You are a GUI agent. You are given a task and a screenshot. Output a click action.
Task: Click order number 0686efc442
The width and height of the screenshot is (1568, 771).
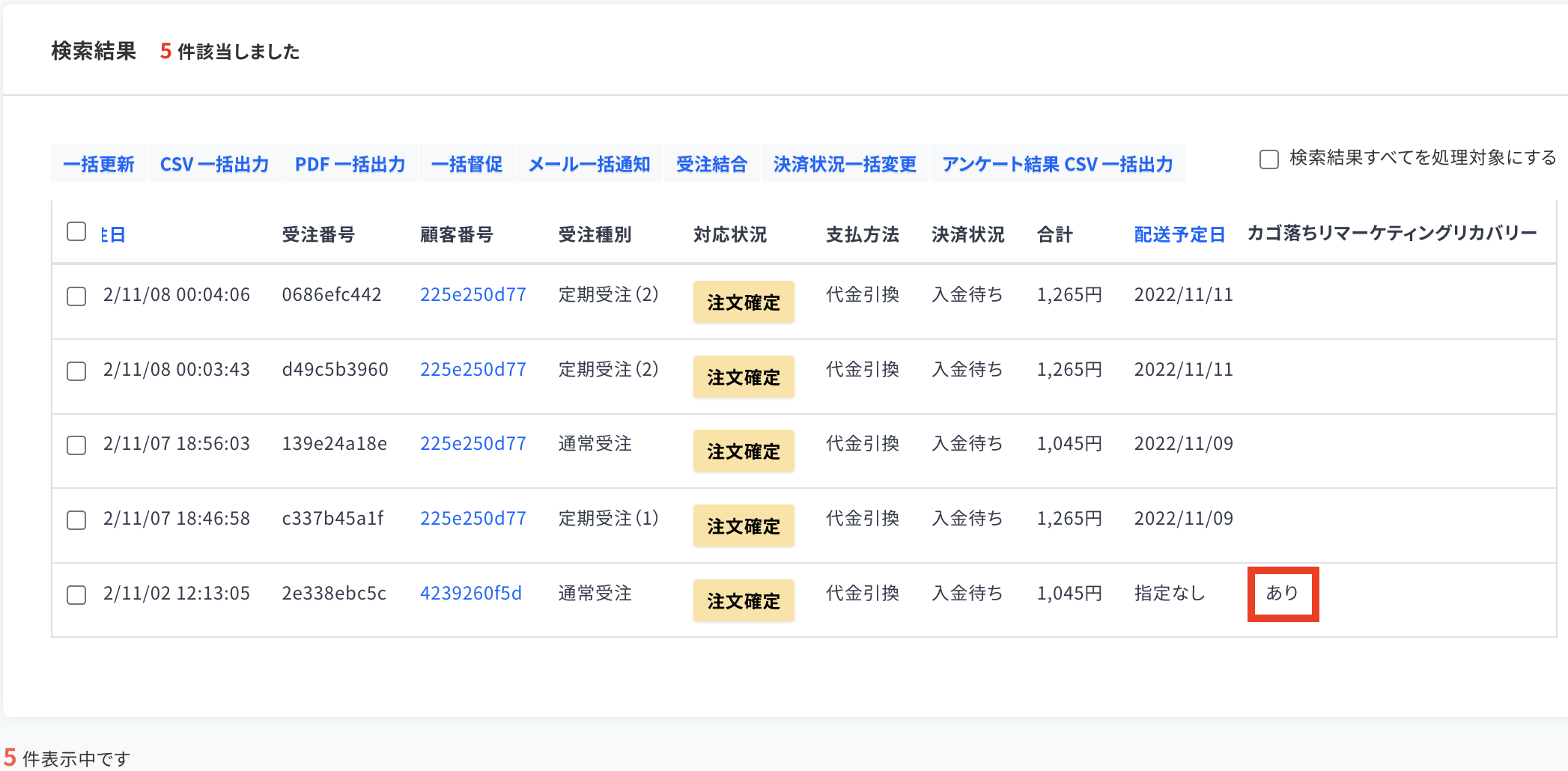click(332, 294)
